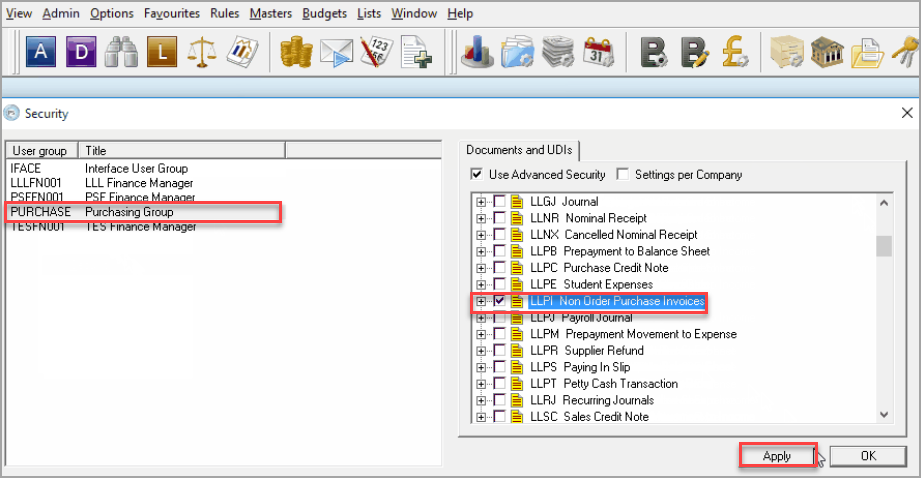Viewport: 921px width, 478px height.
Task: Click the blue 'A' toolbar icon
Action: pyautogui.click(x=40, y=52)
